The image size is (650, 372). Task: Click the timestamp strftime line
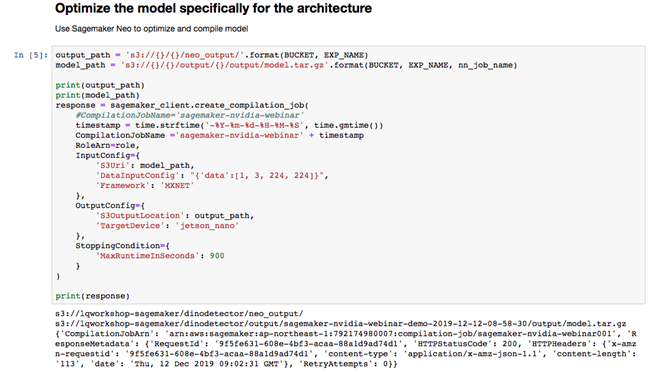[x=229, y=125]
